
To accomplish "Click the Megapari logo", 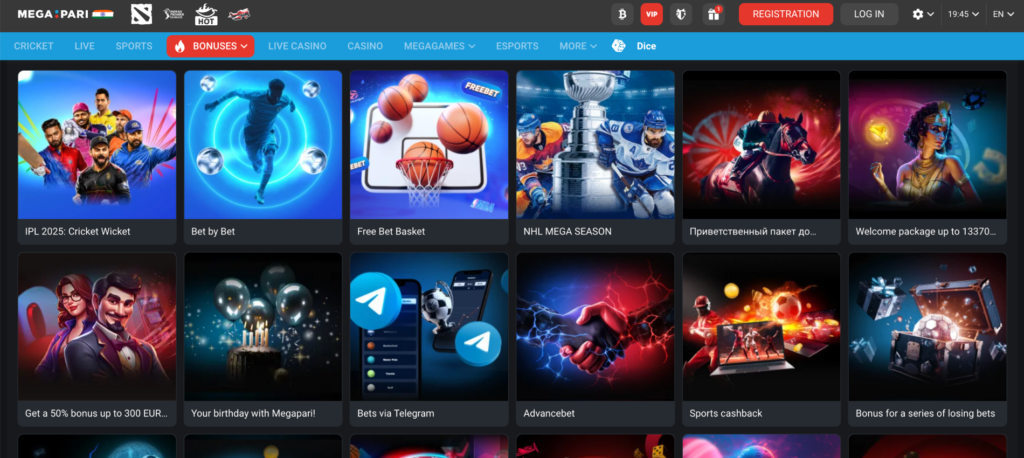I will pyautogui.click(x=65, y=14).
